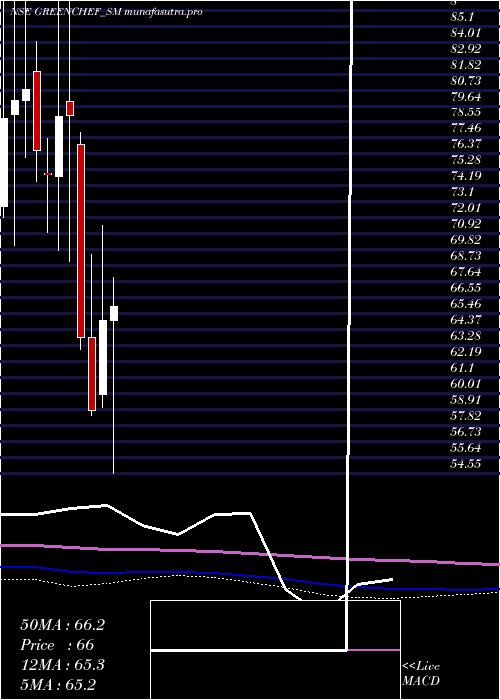This screenshot has height=700, width=500.
Task: Click the 85.1 price axis label
Action: coord(462,17)
